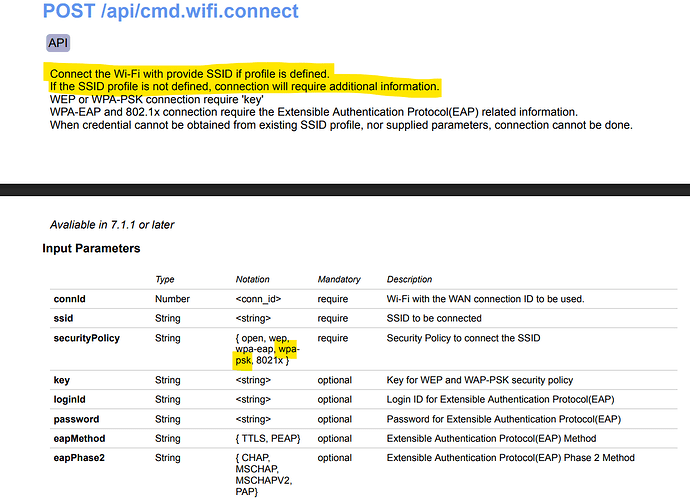Click the highlighted wpa-psk notation value
Screen dimensions: 690x499
(x=288, y=349)
